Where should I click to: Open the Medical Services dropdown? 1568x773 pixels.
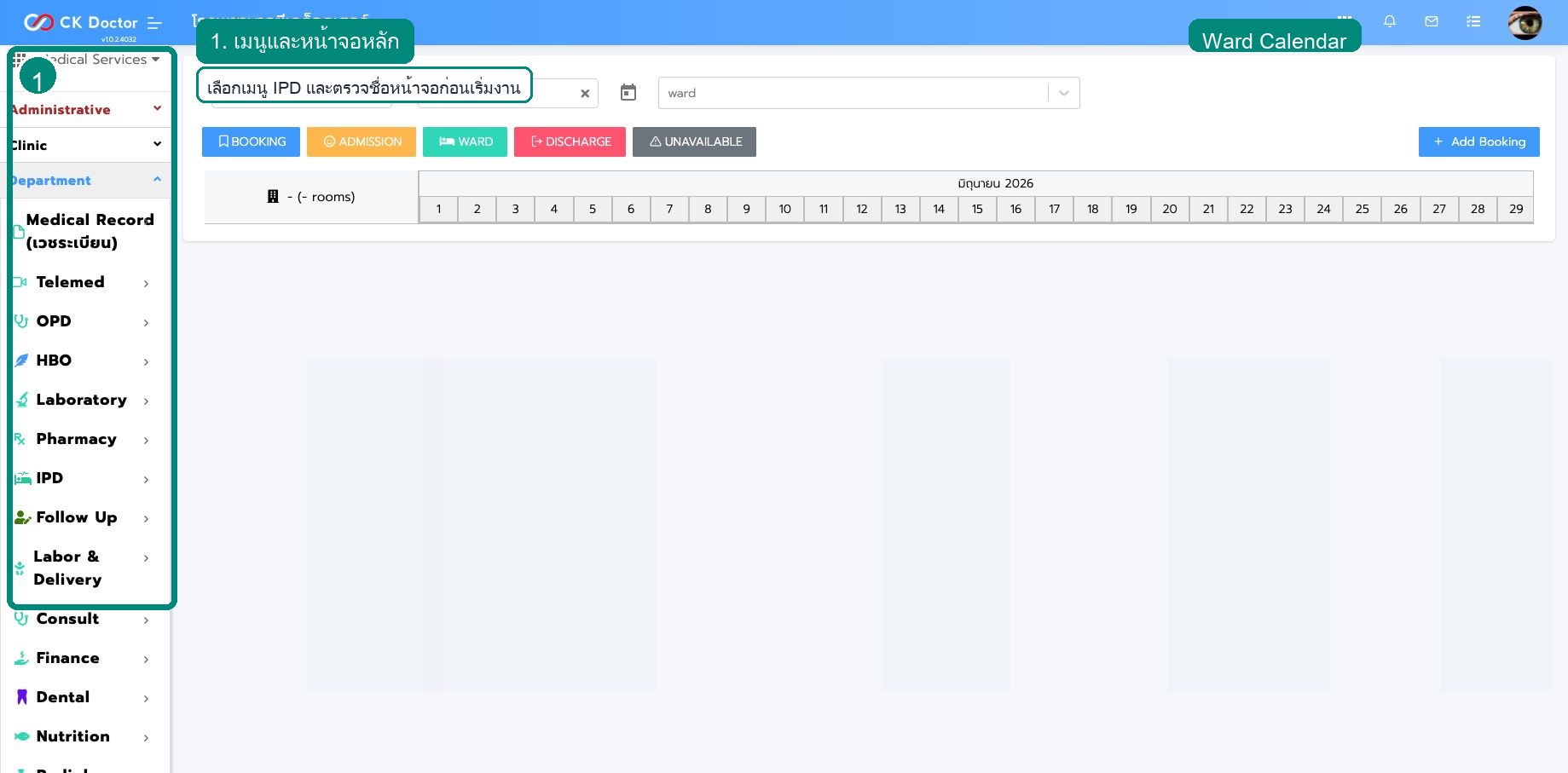(87, 60)
